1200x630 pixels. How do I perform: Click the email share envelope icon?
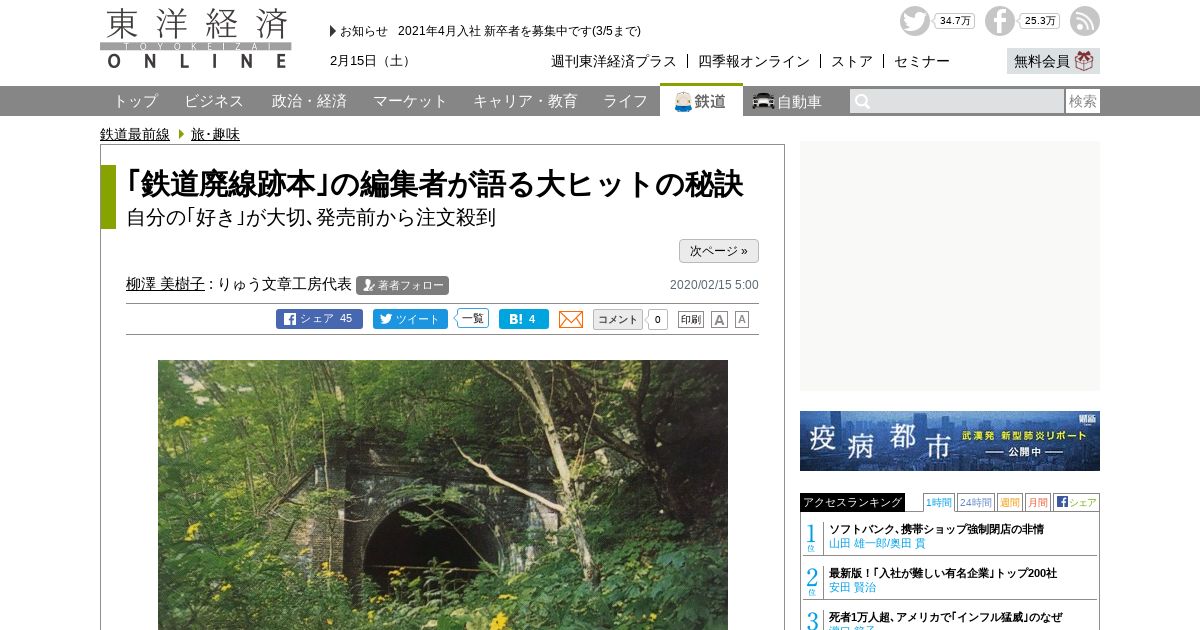(x=571, y=319)
